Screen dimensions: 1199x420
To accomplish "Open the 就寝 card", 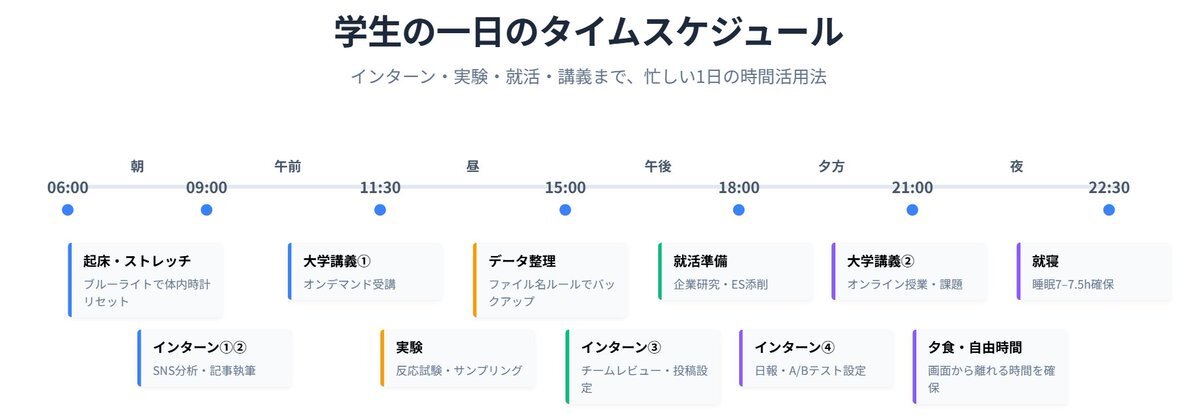I will click(1094, 272).
